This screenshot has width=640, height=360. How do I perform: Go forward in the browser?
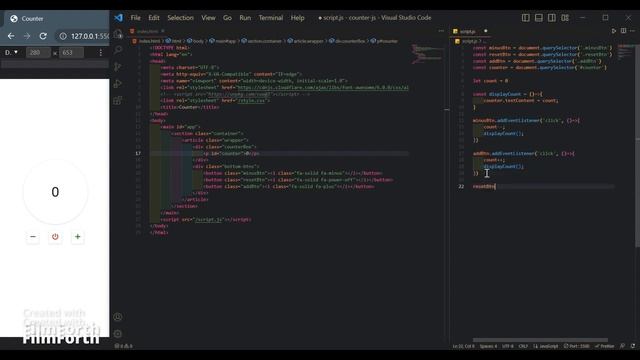[27, 36]
